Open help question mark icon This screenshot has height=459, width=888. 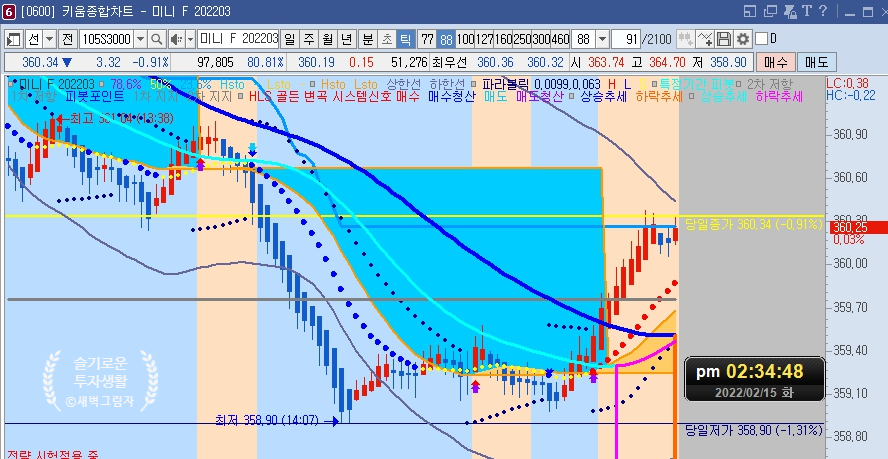(x=823, y=11)
